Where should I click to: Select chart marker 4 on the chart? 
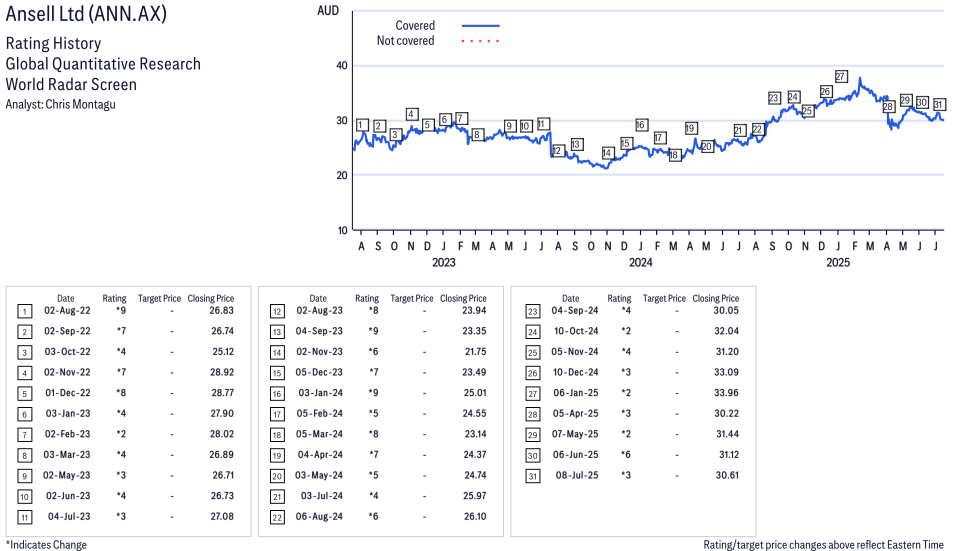pos(412,114)
